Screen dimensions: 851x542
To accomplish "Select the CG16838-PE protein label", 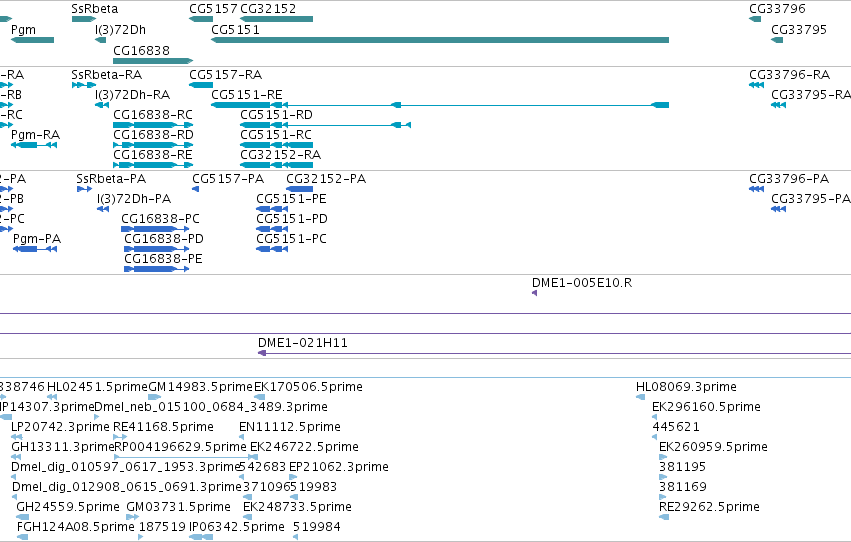I will pyautogui.click(x=163, y=259).
